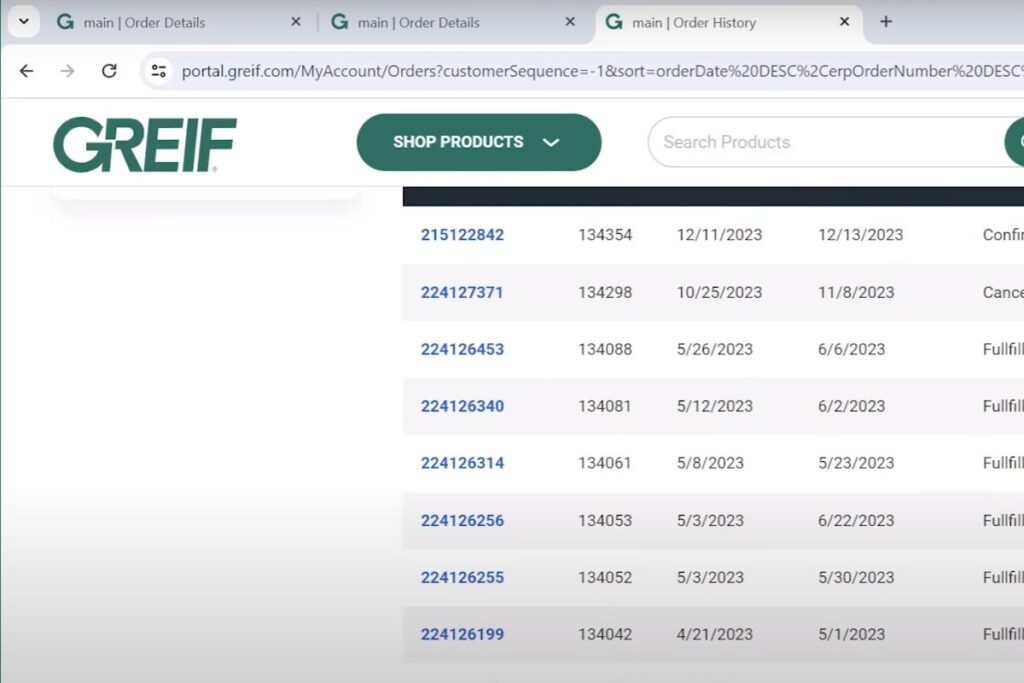
Task: Click PO number 134052
Action: point(605,577)
